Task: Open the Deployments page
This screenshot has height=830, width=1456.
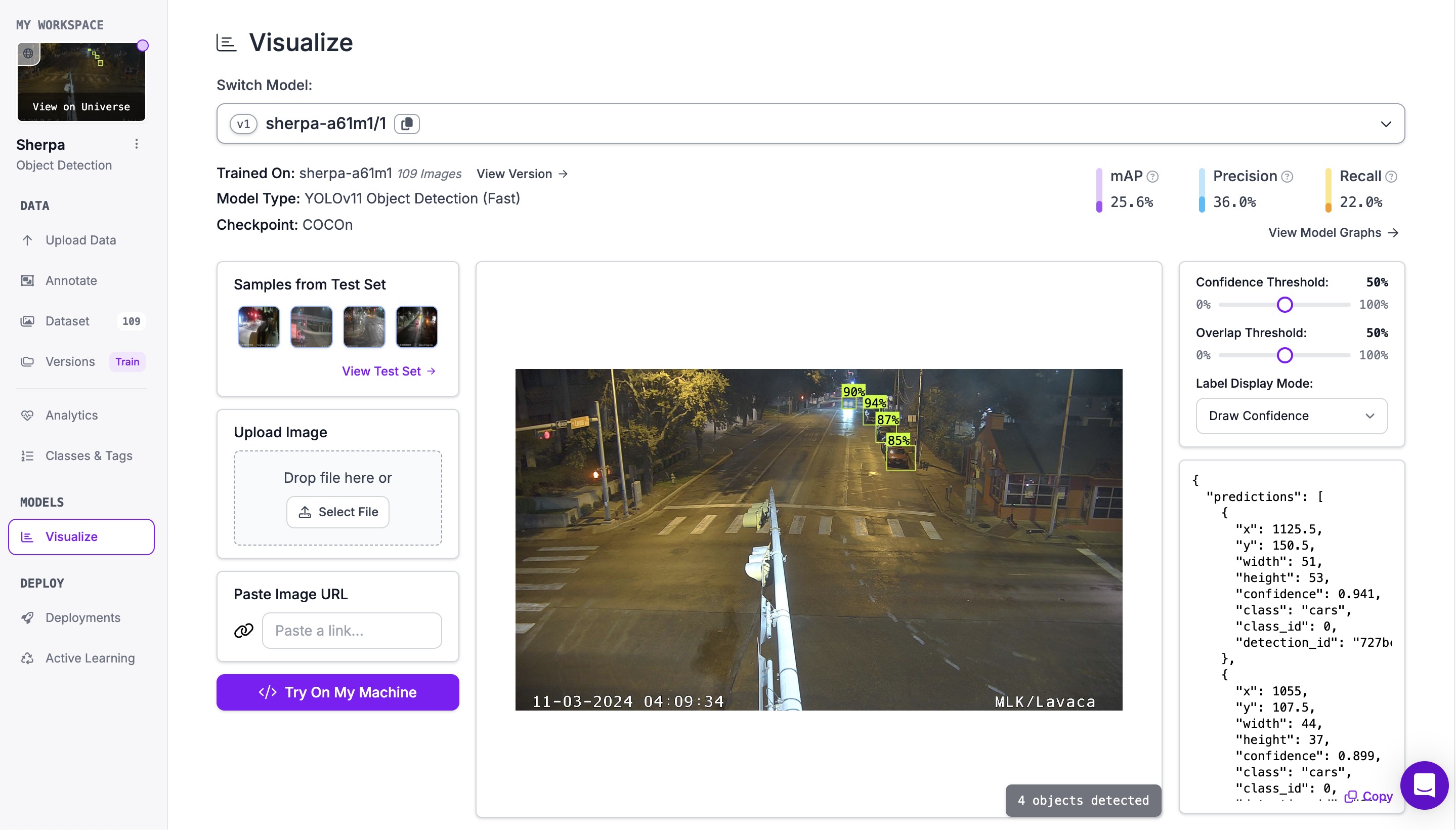Action: click(x=82, y=617)
